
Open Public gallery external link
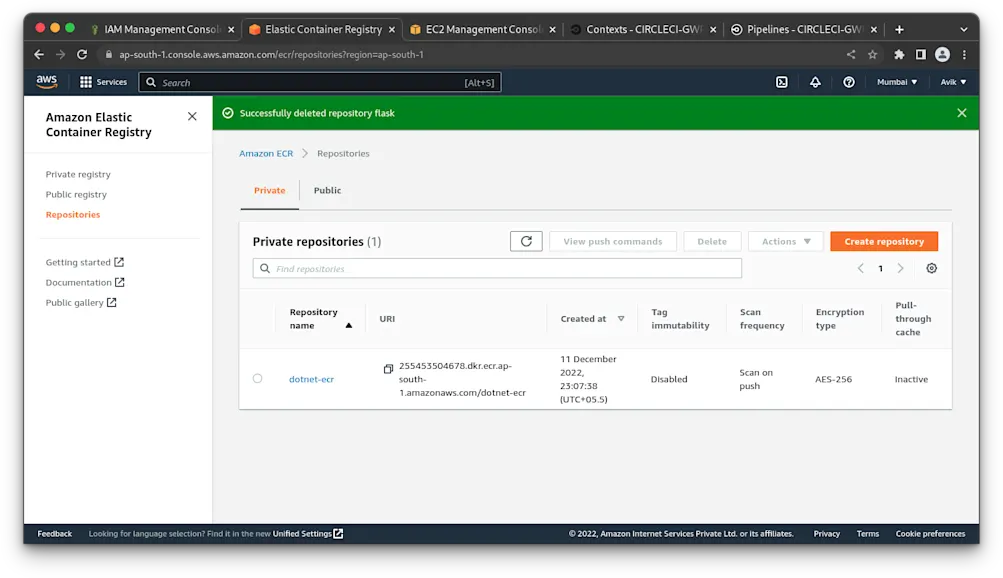81,303
